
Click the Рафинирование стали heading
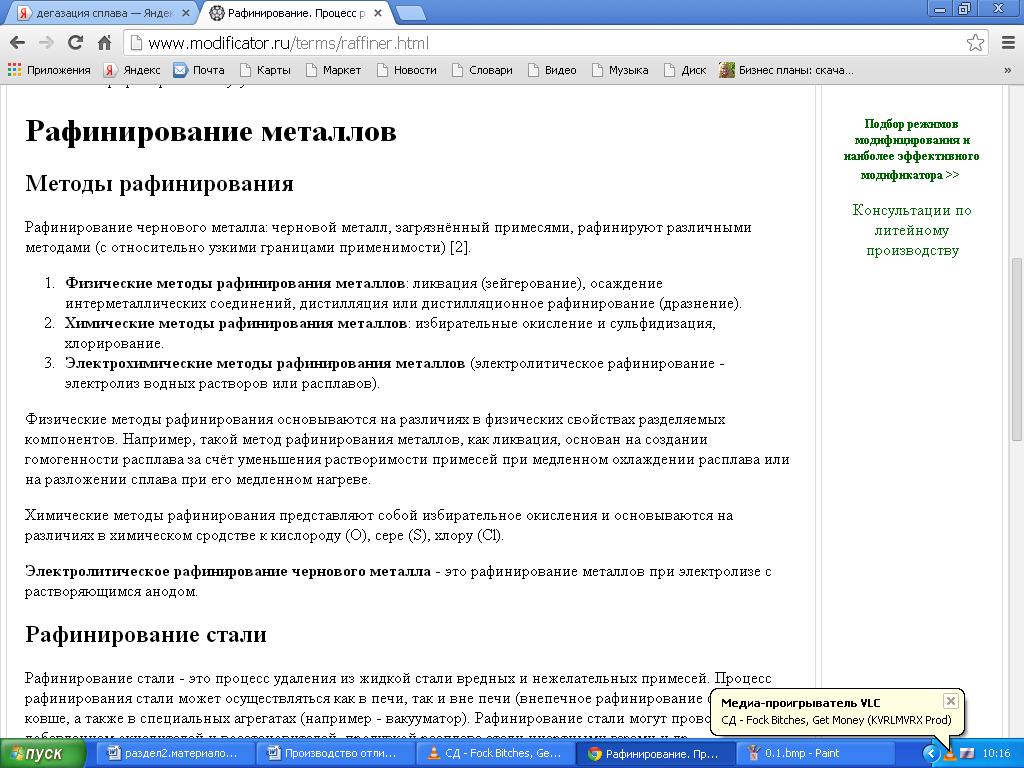146,634
